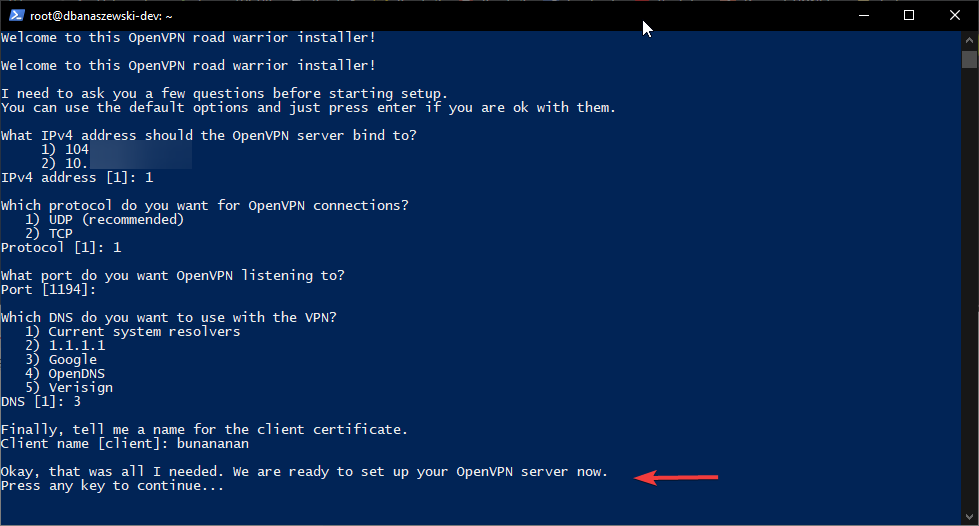Click the "2) TCP" protocol option
The image size is (979, 526).
[x=49, y=233]
